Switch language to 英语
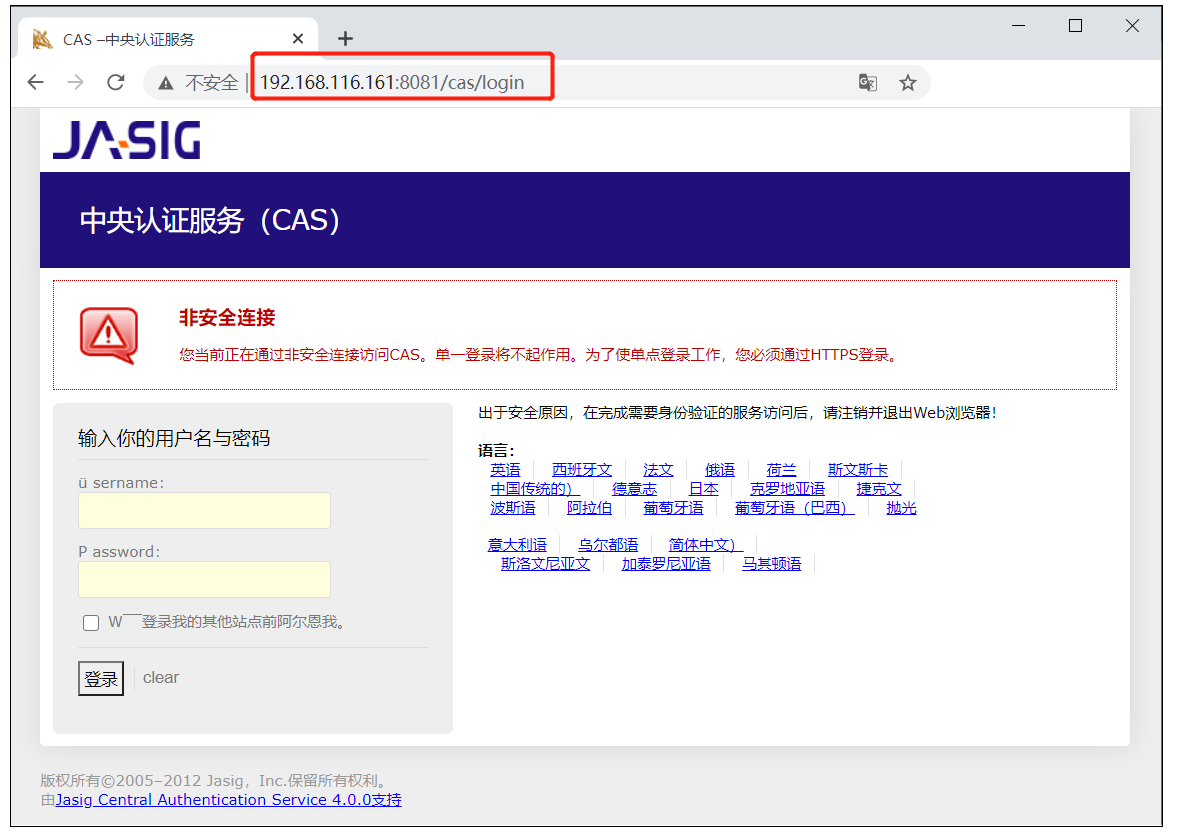 (x=505, y=470)
